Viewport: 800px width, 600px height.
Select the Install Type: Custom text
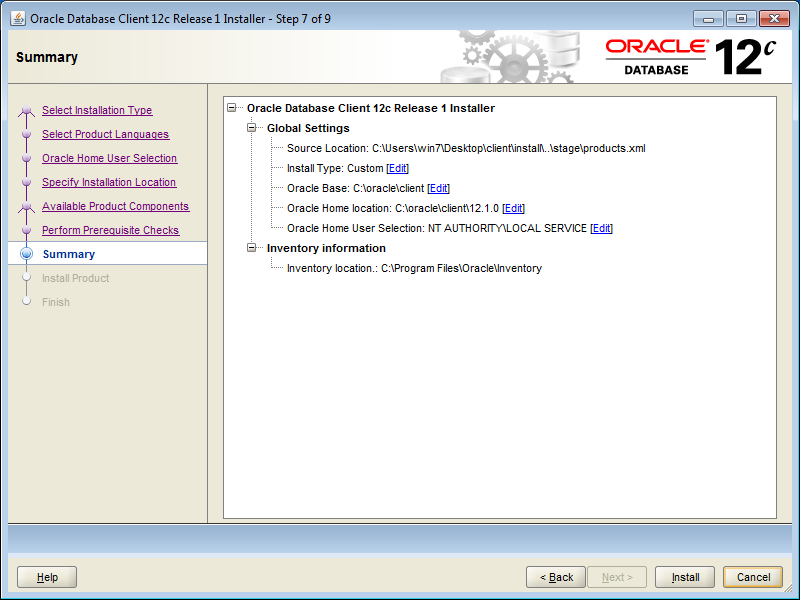point(335,168)
